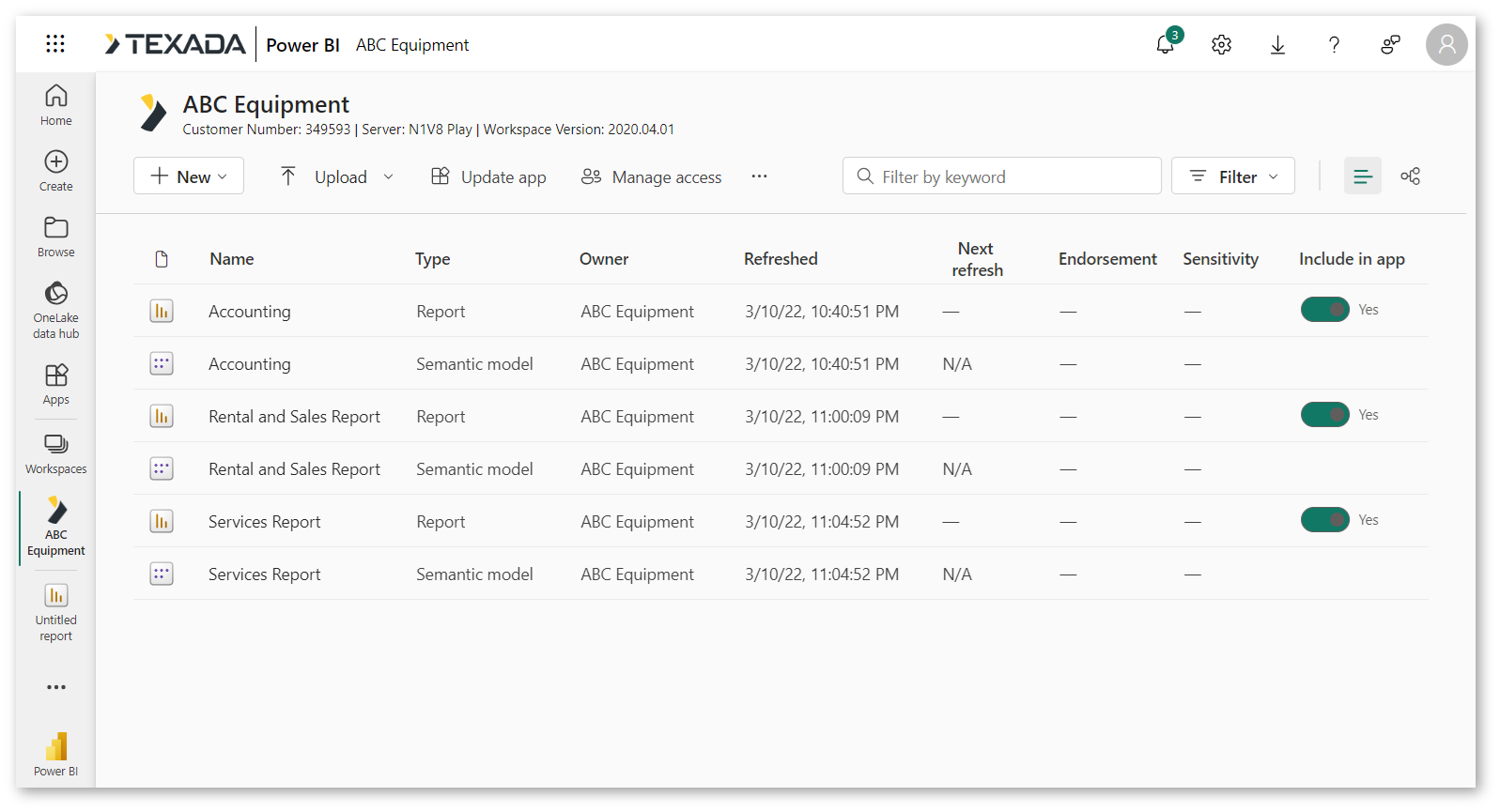Open settings gear icon
1500x812 pixels.
1221,44
